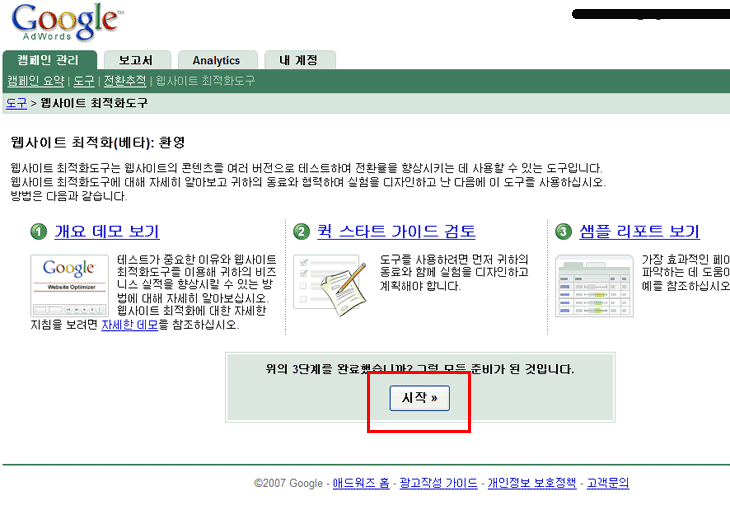Click the sample report chart image

[x=595, y=286]
